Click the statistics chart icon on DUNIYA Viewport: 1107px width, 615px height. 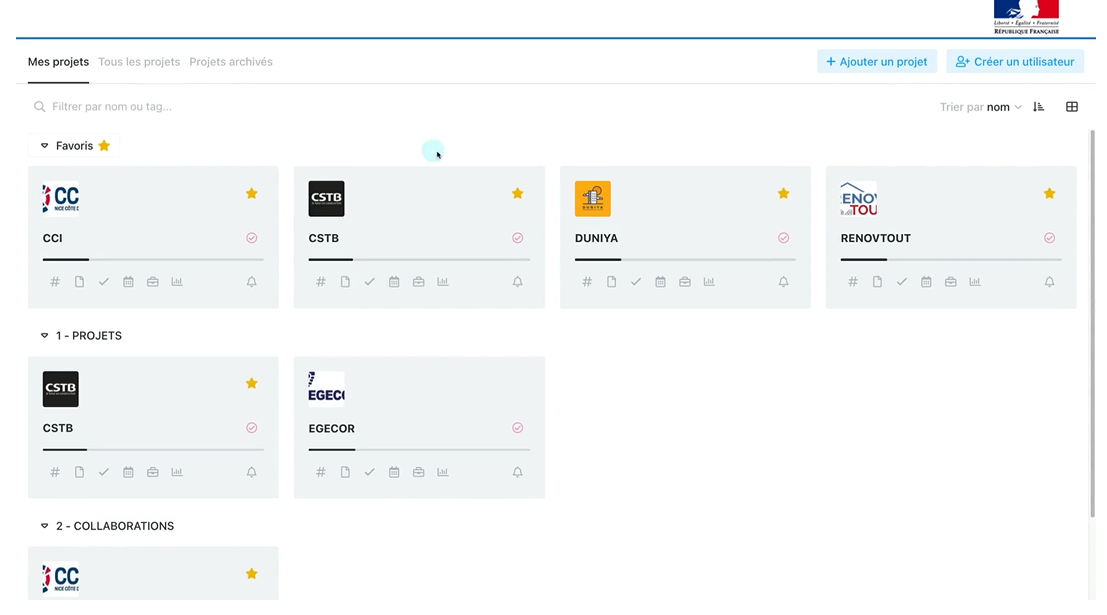pos(709,281)
